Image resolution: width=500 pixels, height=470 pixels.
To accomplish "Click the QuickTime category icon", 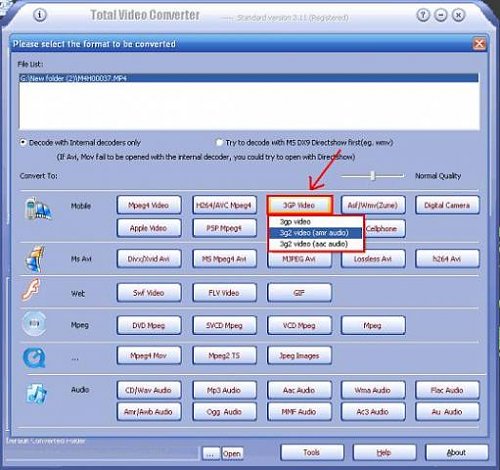I will pos(34,357).
